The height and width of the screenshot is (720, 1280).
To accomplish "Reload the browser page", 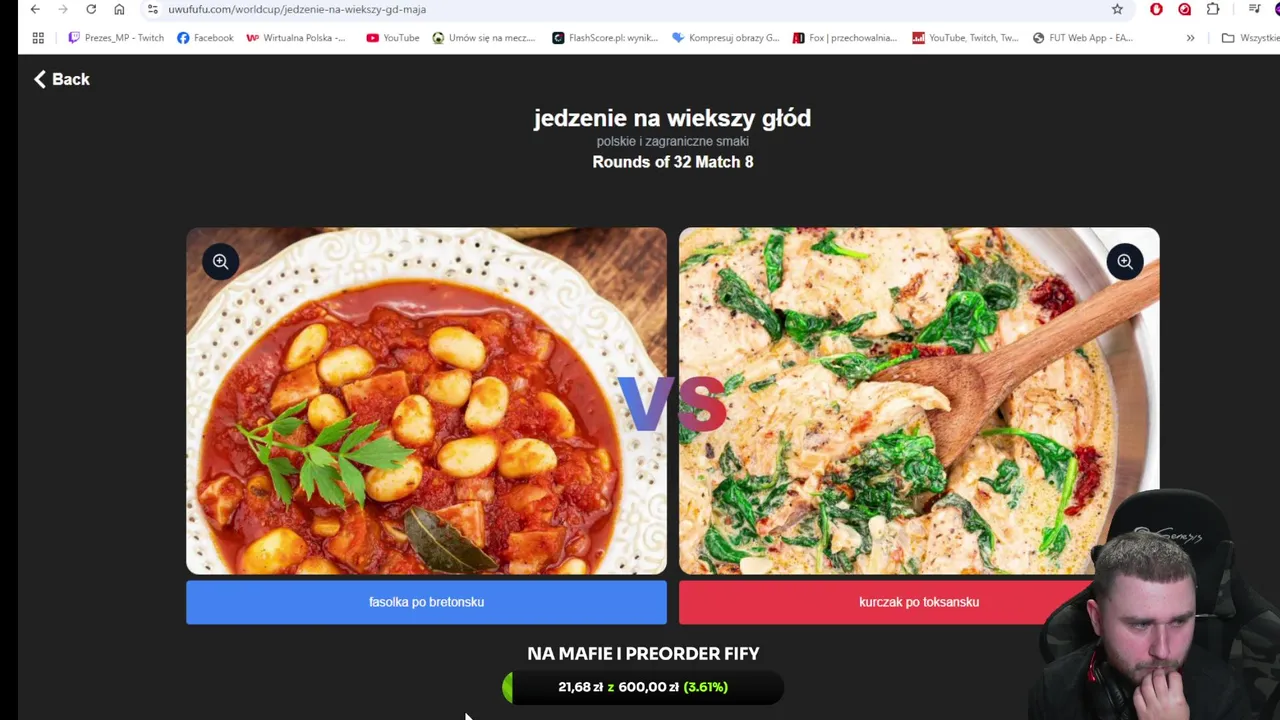I will (91, 9).
